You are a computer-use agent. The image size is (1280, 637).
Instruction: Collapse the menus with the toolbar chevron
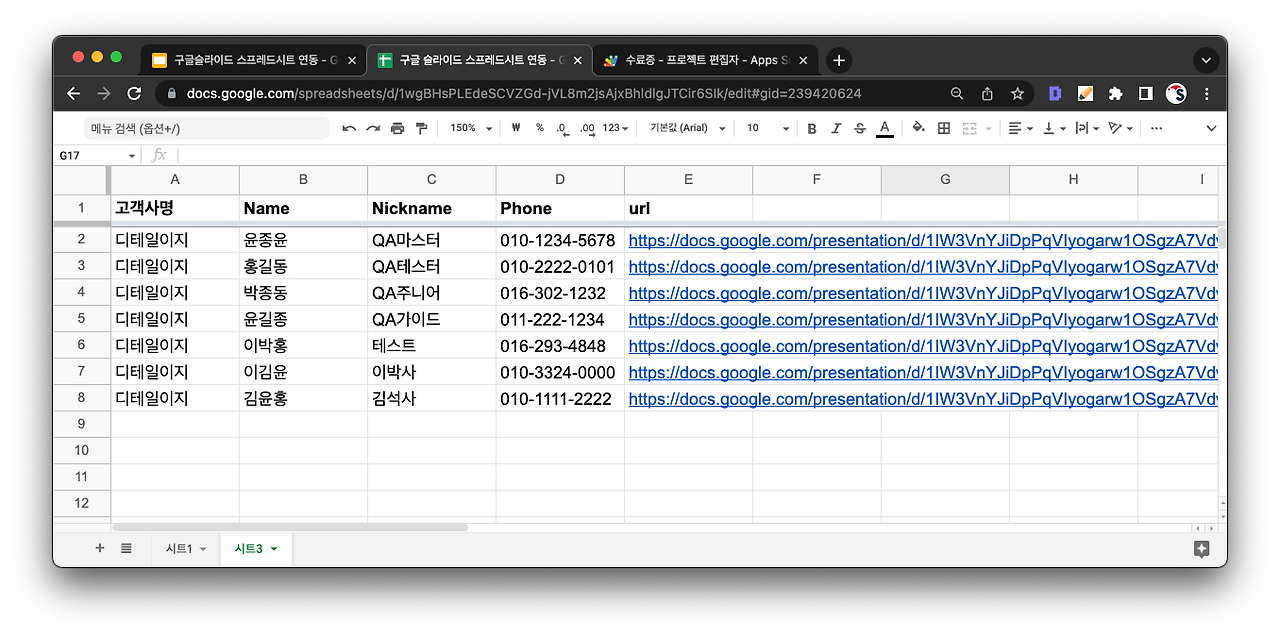point(1211,128)
